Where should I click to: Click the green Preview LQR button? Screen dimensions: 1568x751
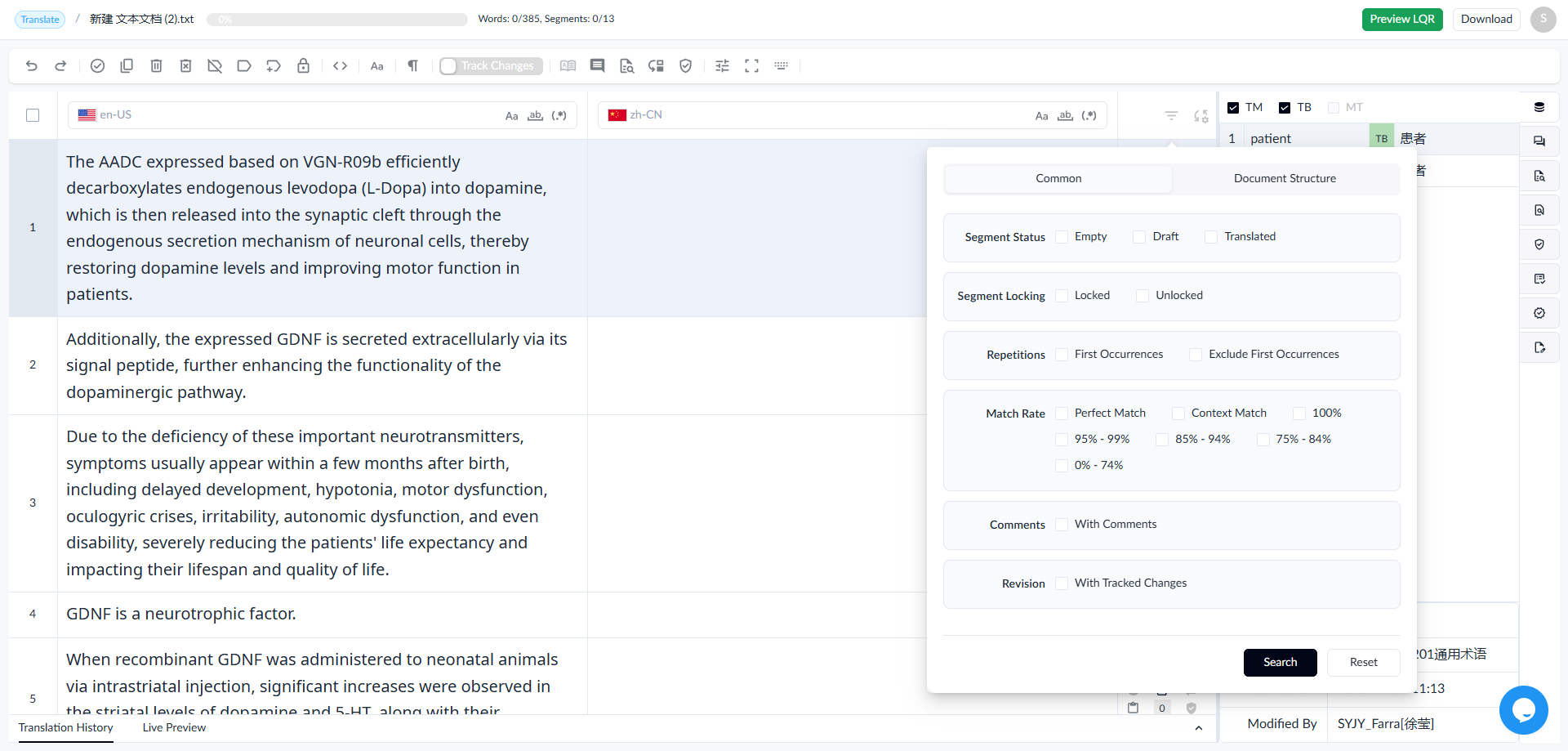click(1402, 20)
